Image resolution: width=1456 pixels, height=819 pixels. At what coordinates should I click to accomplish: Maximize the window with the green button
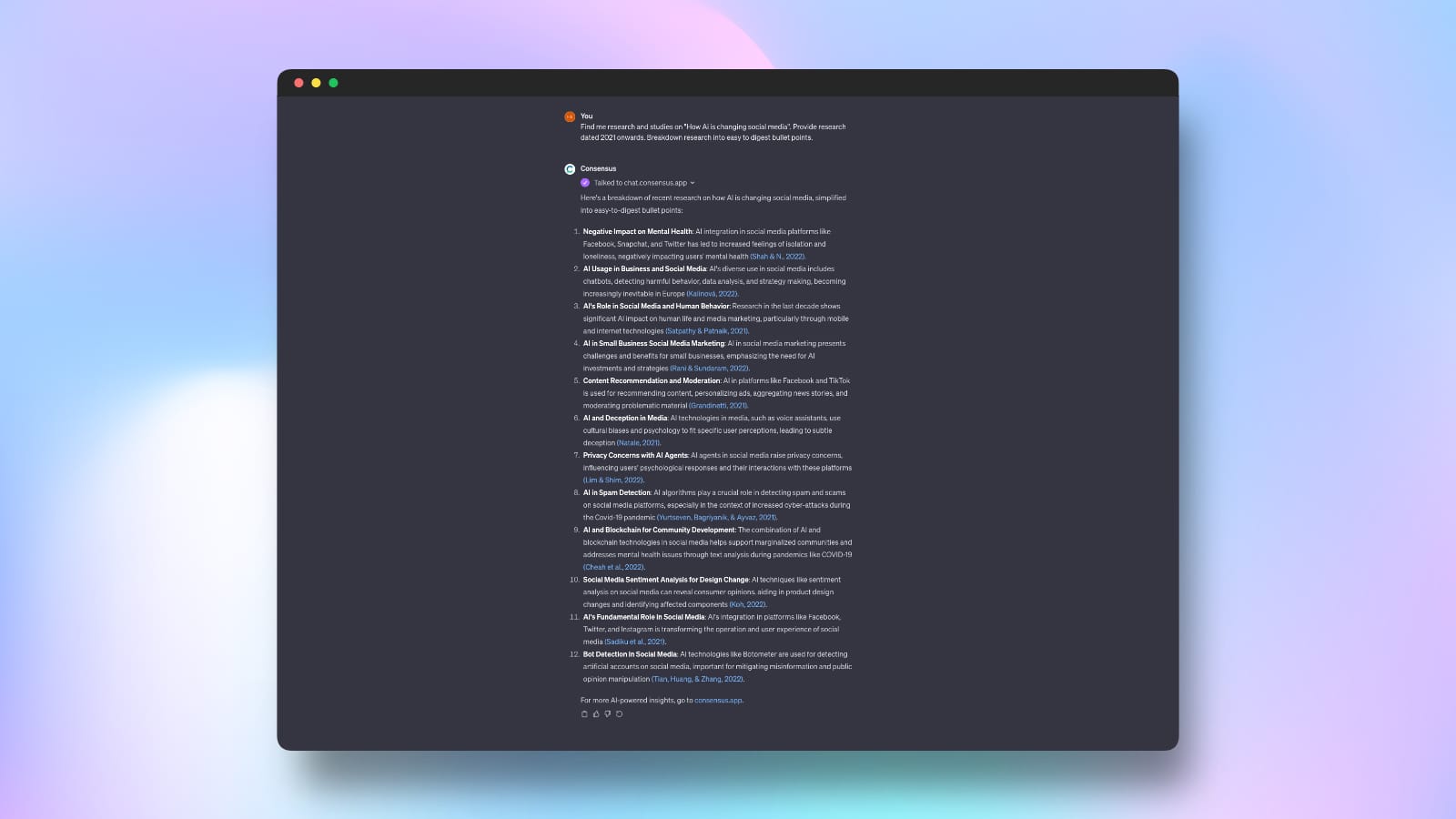coord(333,83)
